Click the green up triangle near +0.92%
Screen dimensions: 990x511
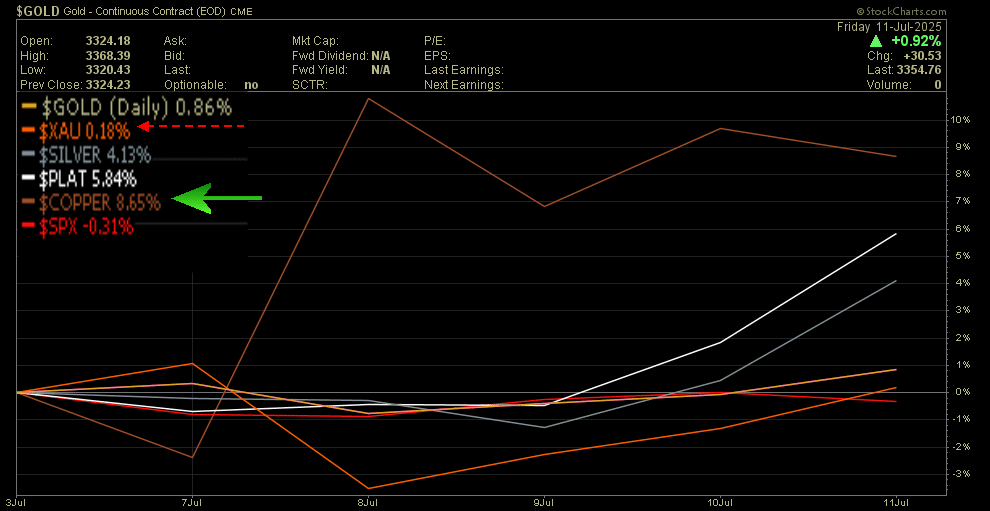tap(875, 41)
